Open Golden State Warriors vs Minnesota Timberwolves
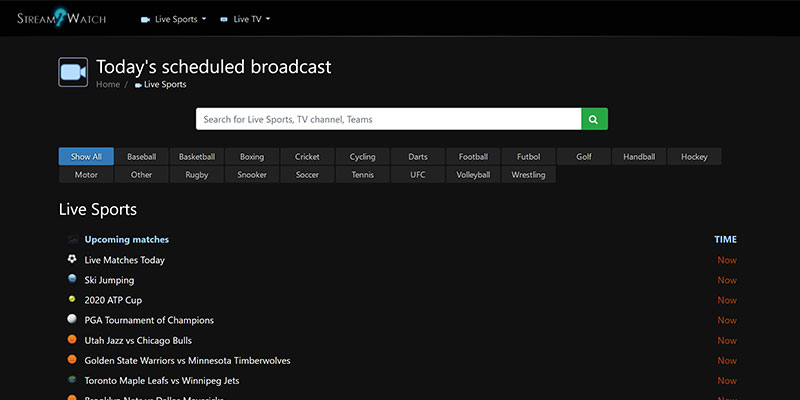The width and height of the screenshot is (800, 400). (187, 360)
